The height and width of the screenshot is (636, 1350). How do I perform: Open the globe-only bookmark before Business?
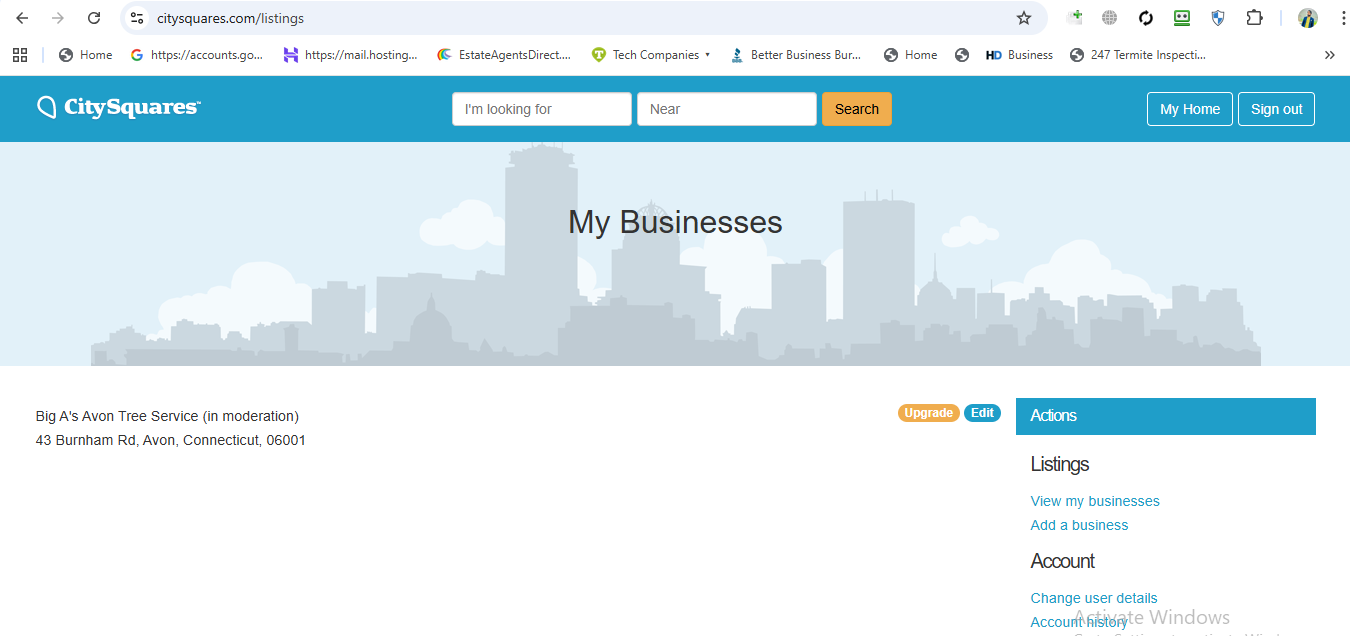click(x=962, y=55)
